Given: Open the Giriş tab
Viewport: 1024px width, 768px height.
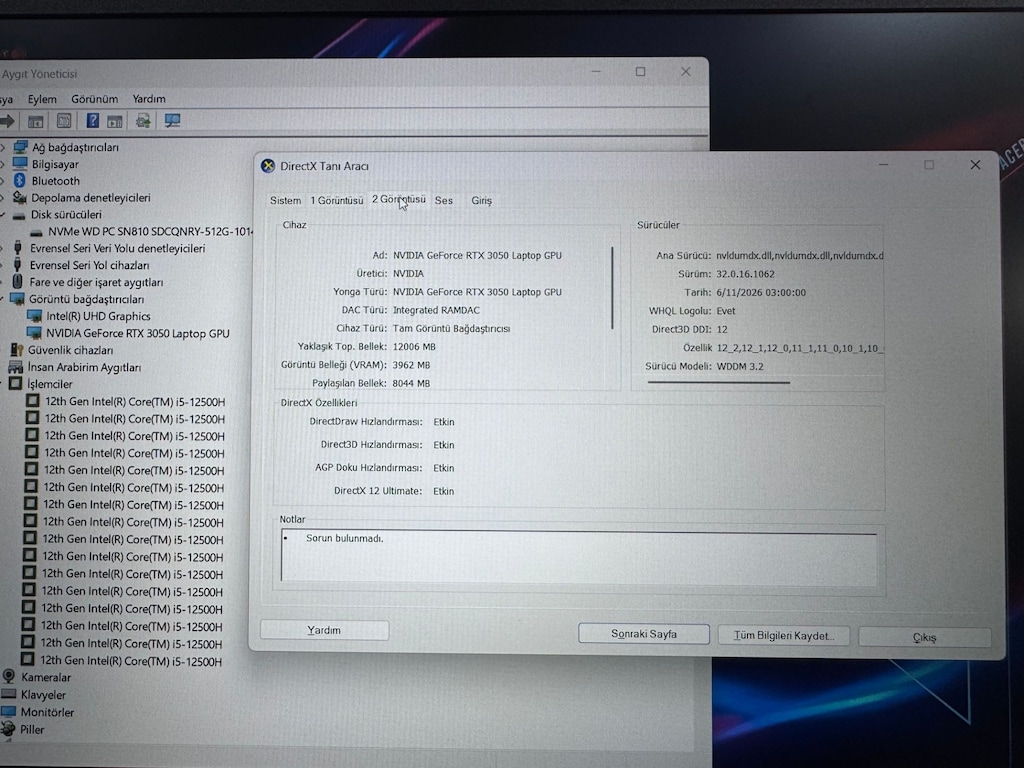Looking at the screenshot, I should pos(481,200).
